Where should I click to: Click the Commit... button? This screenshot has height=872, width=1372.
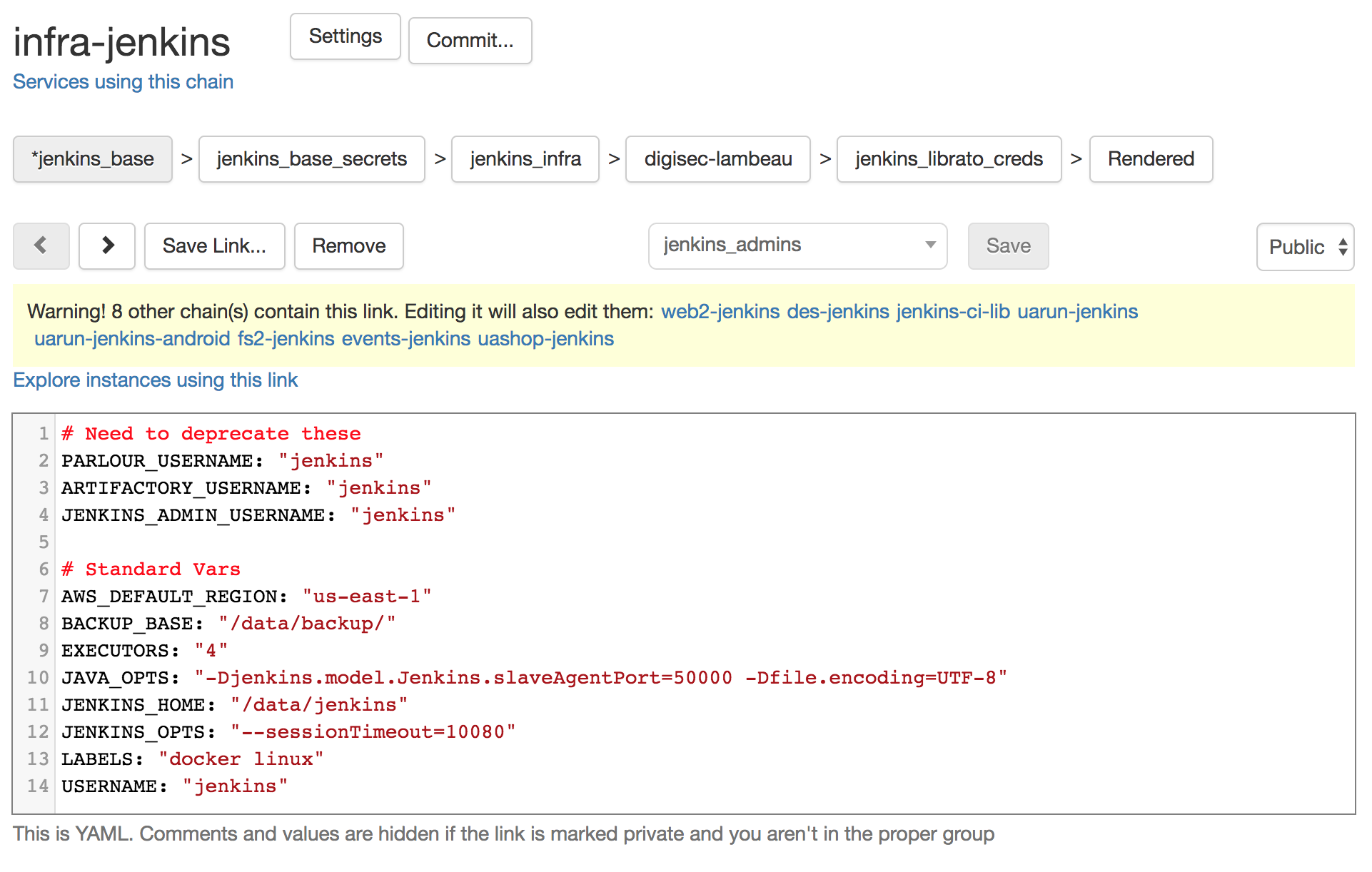click(x=470, y=41)
